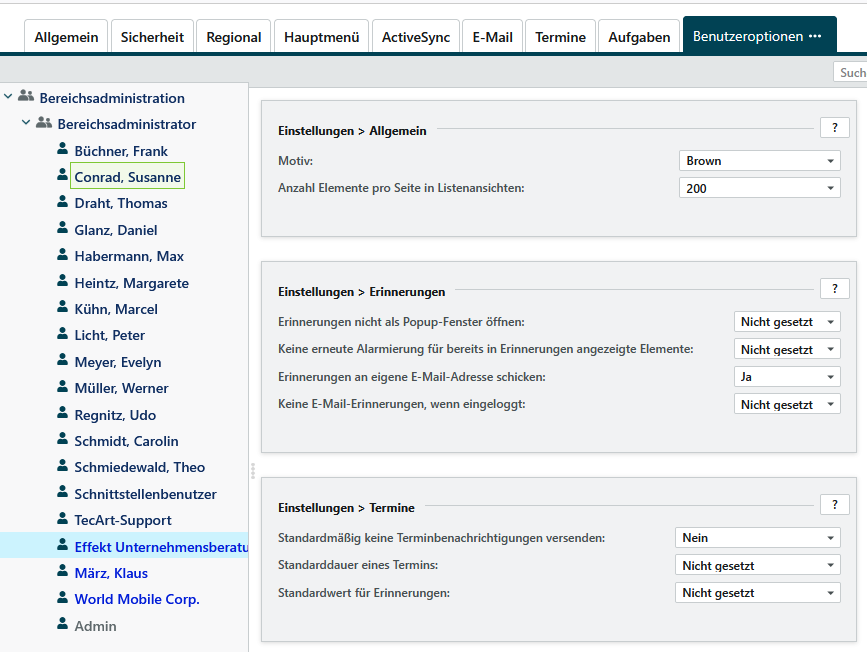Collapse the Bereichsadministration tree node
867x652 pixels.
[9, 97]
